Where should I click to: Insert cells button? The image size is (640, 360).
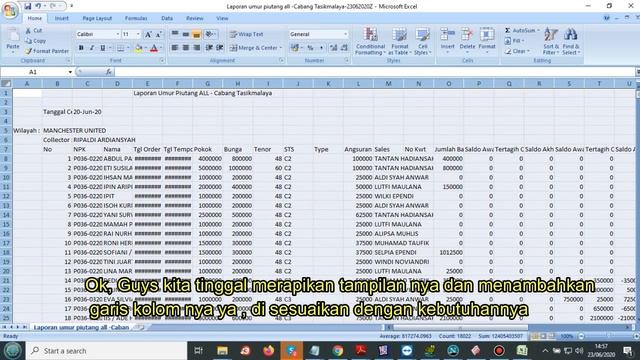pos(447,40)
